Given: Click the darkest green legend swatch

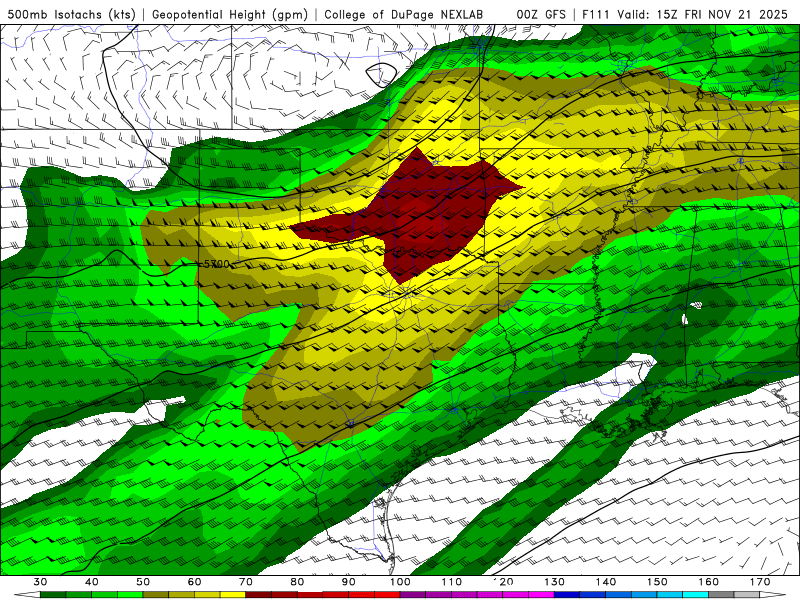Looking at the screenshot, I should [53, 595].
